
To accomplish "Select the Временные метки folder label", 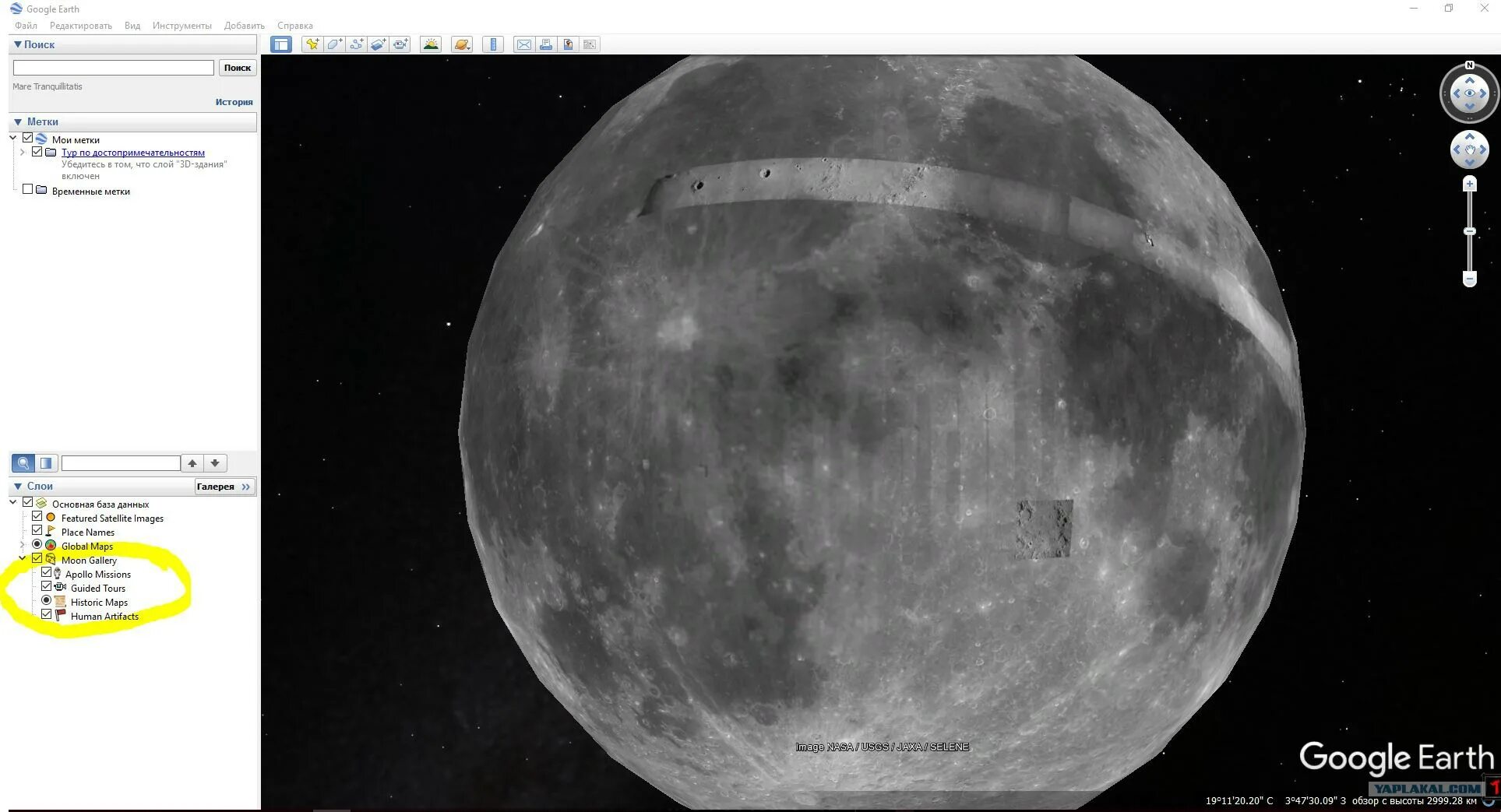I will pos(91,192).
